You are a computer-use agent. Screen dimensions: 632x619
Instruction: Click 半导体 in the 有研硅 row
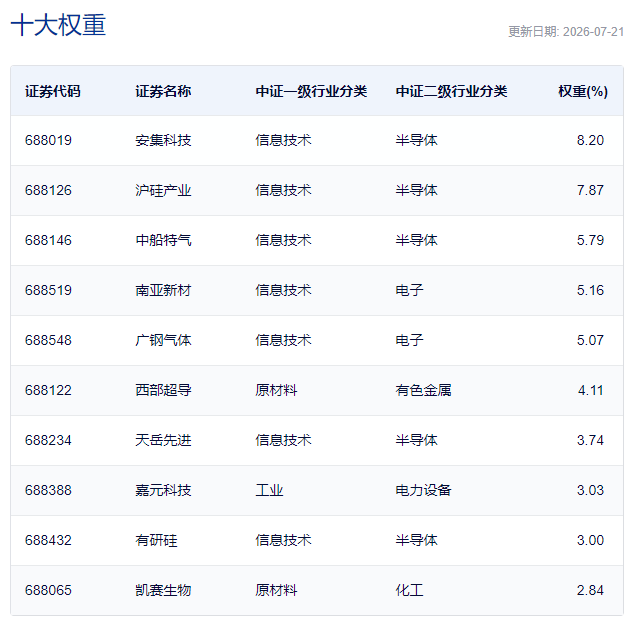[x=417, y=540]
